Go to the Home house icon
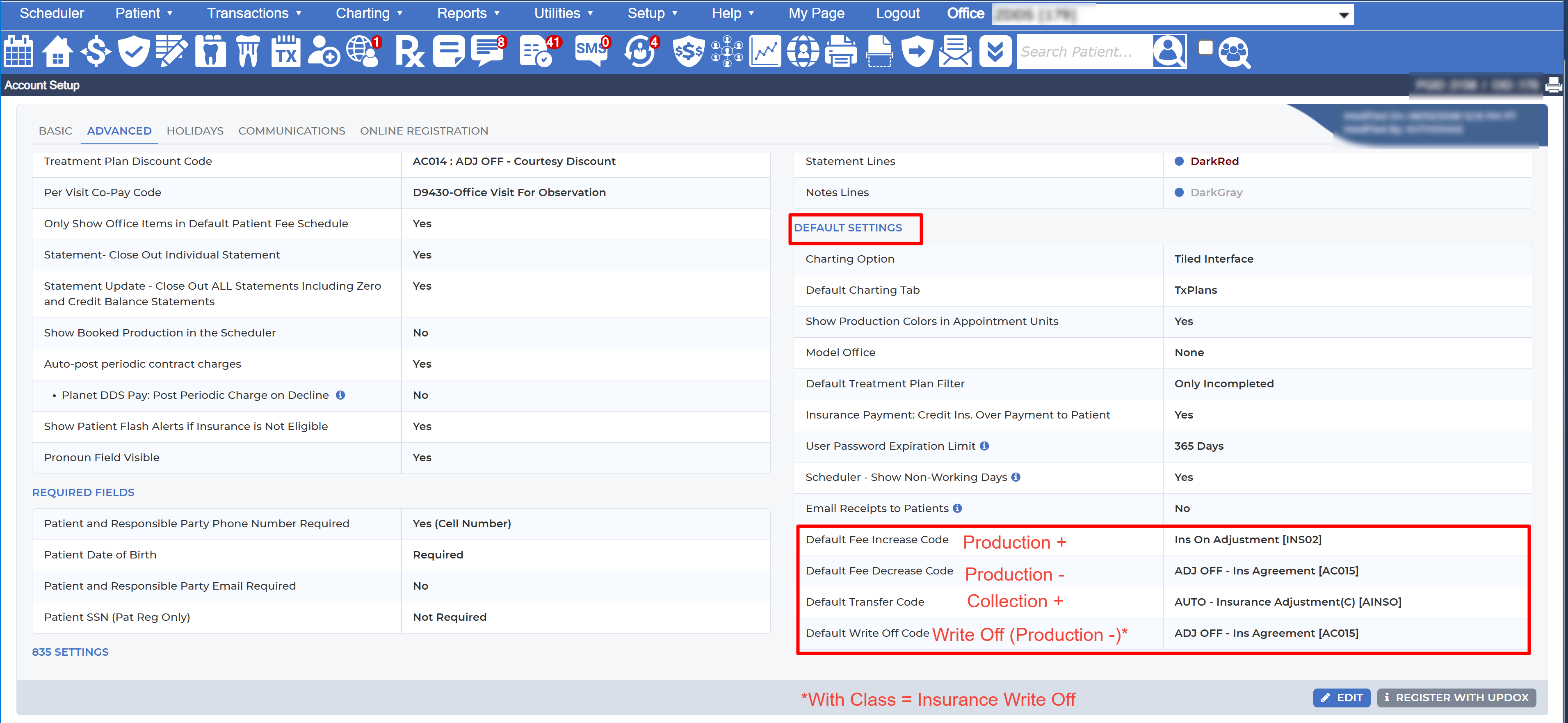1568x723 pixels. [x=57, y=52]
